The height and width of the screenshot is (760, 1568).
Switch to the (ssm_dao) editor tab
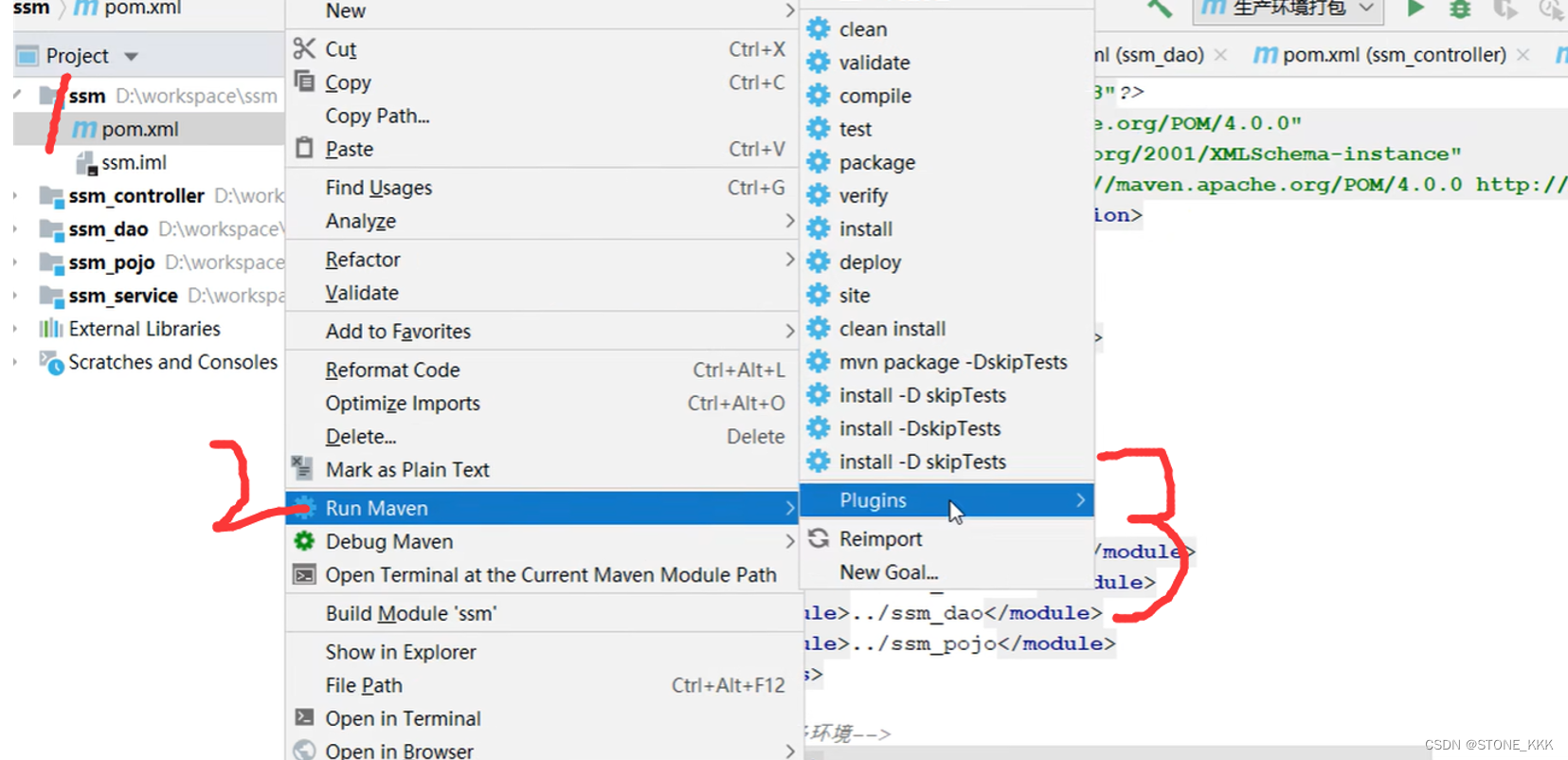[1149, 55]
